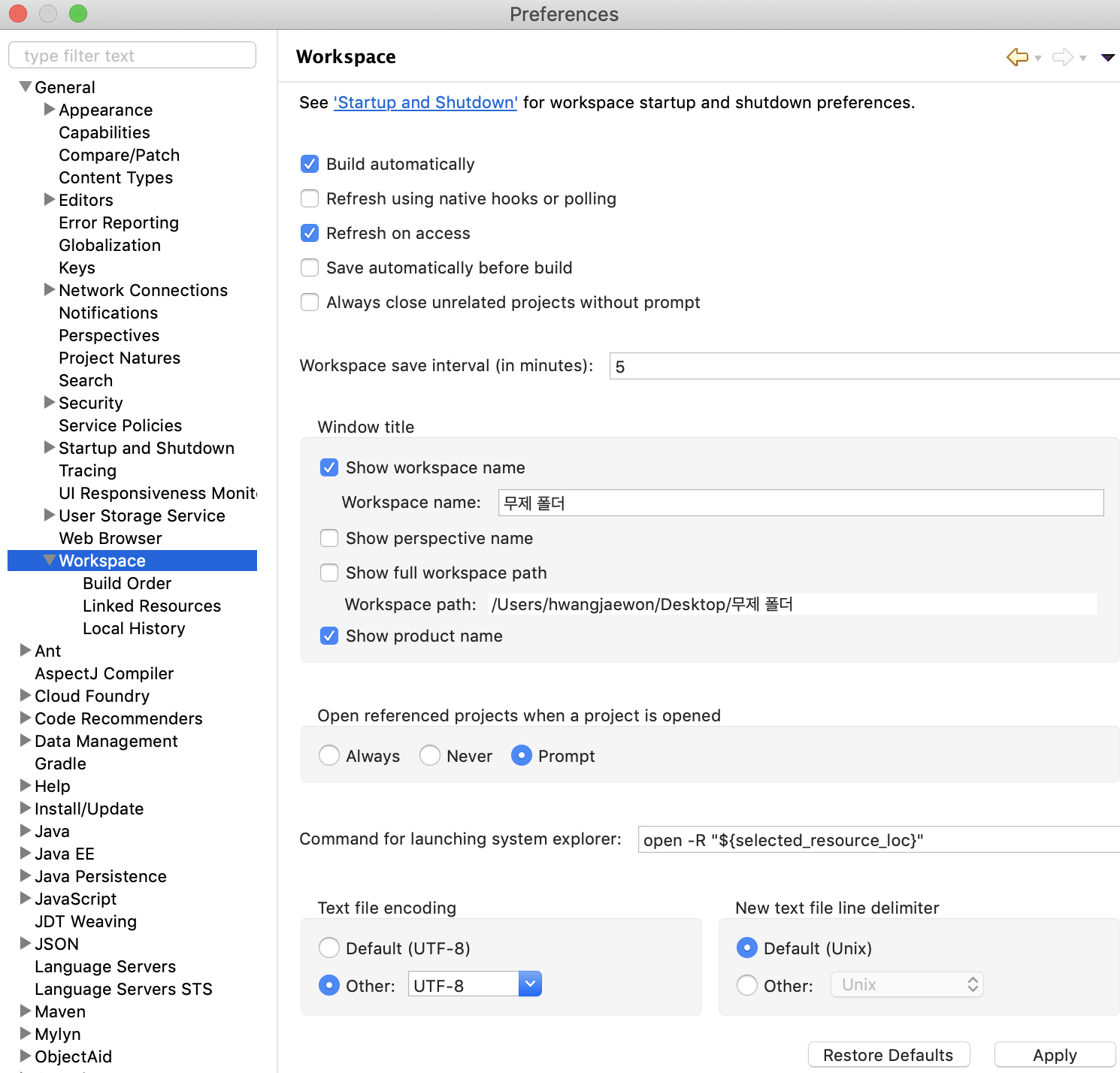Expand the Maven preferences node

point(26,1011)
